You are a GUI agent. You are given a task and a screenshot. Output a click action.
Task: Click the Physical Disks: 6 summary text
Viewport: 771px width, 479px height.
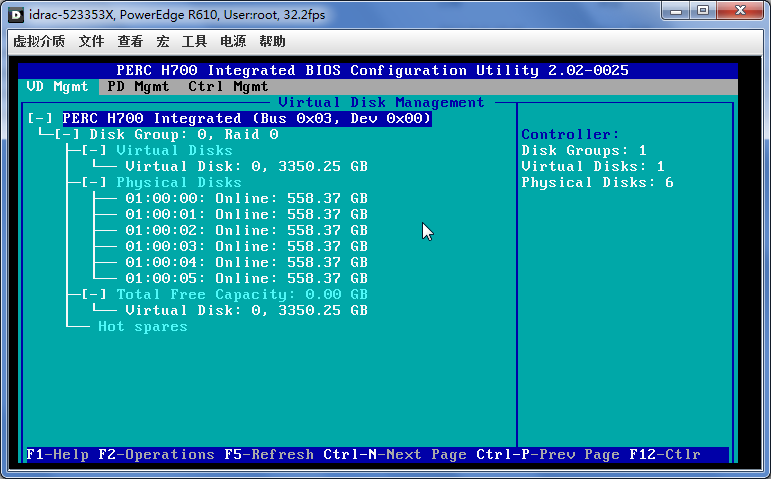597,182
